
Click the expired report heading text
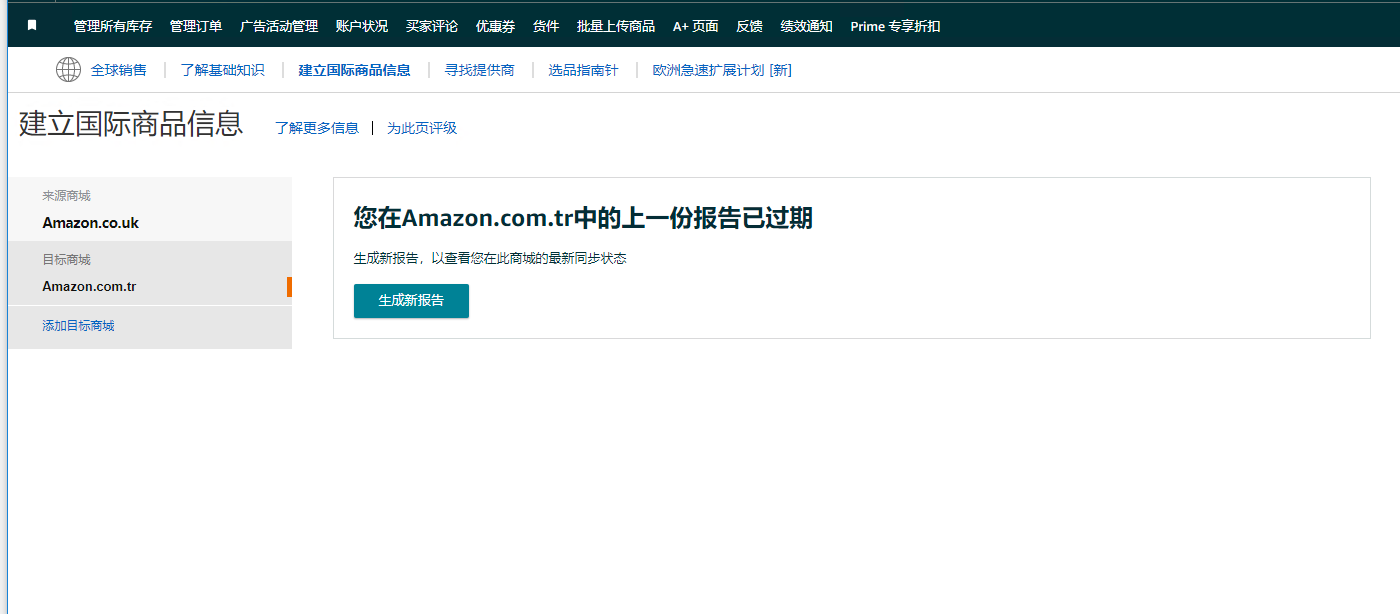[583, 218]
